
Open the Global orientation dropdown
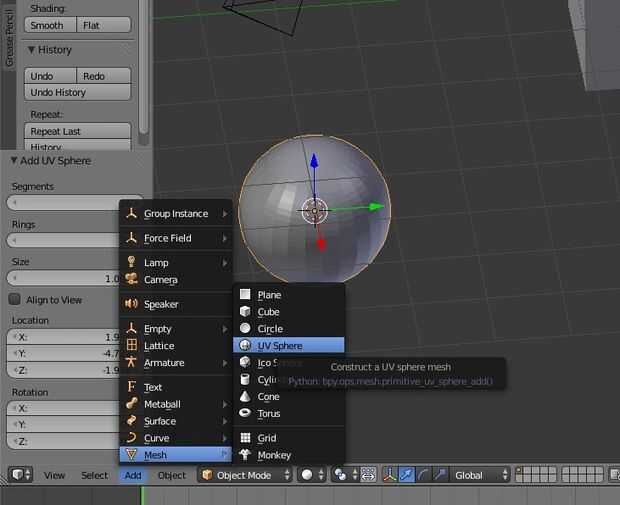pyautogui.click(x=480, y=475)
